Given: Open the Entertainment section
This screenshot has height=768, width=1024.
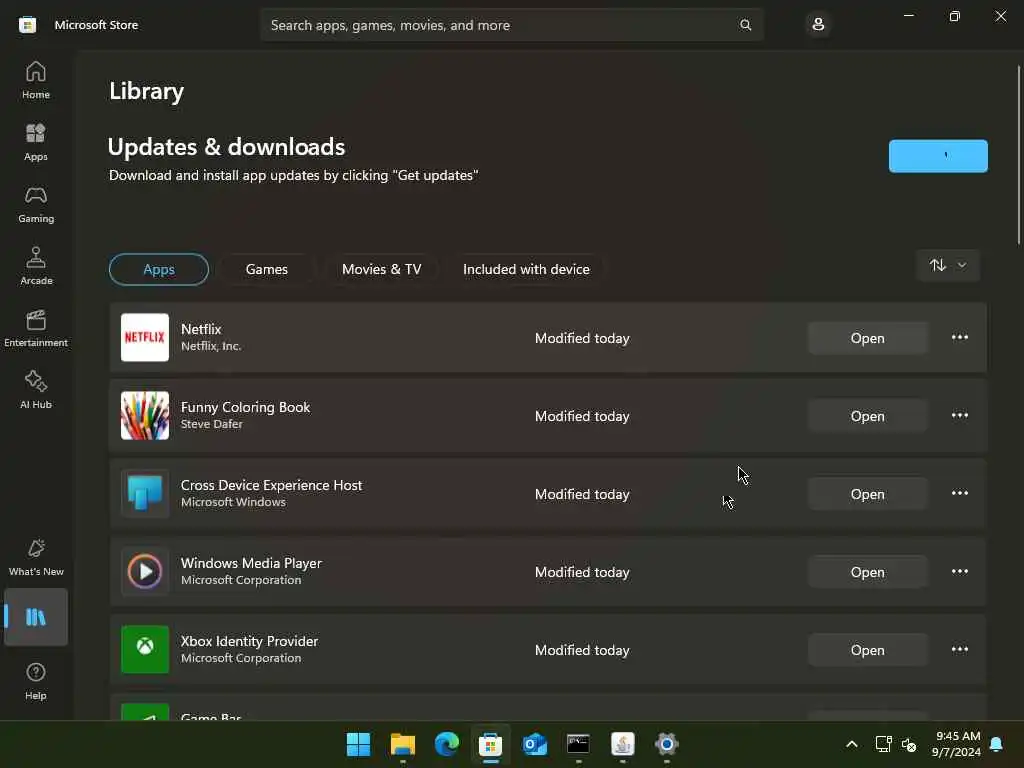Looking at the screenshot, I should 36,328.
